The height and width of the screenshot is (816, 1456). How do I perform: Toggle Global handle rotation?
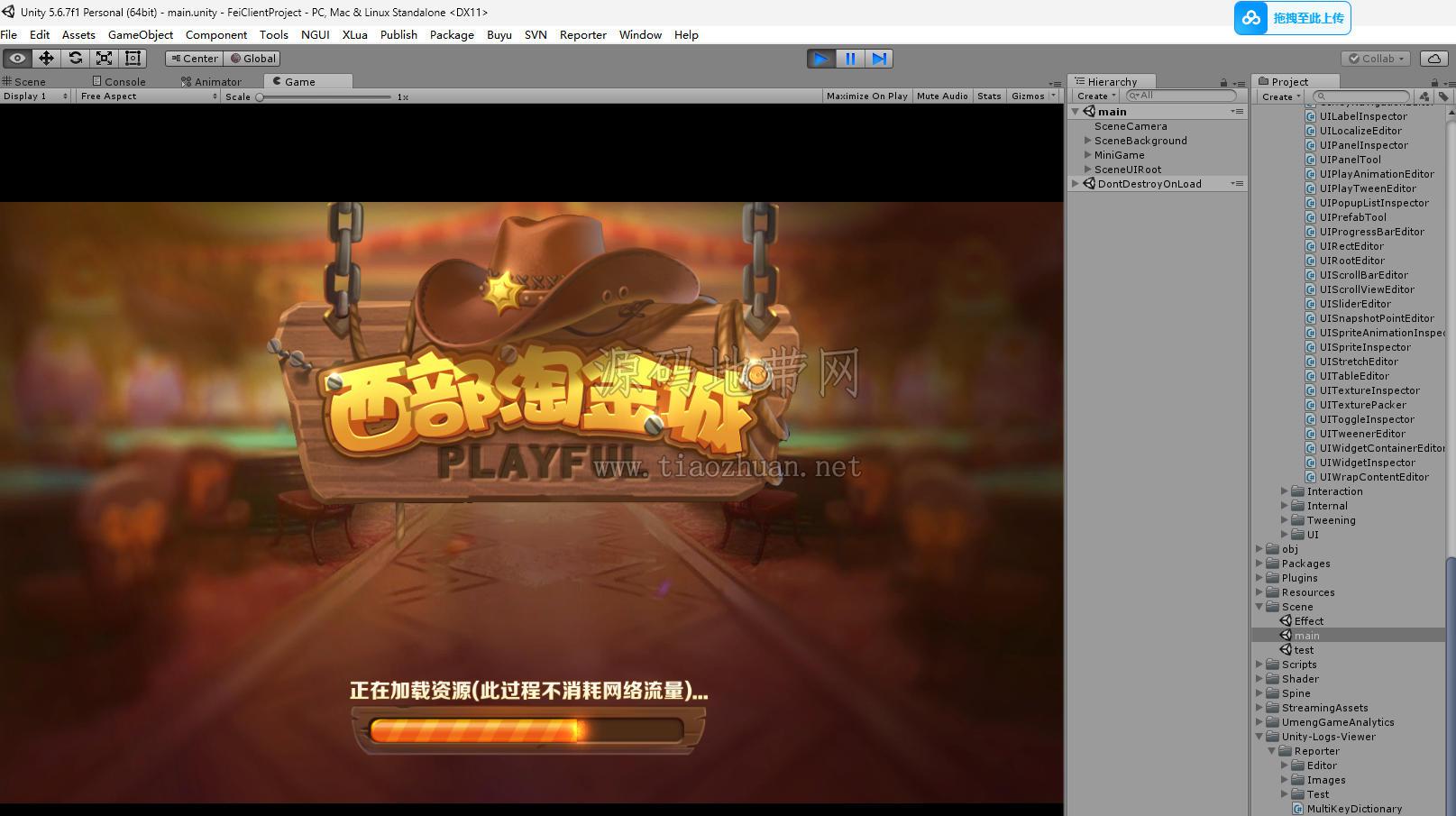252,59
